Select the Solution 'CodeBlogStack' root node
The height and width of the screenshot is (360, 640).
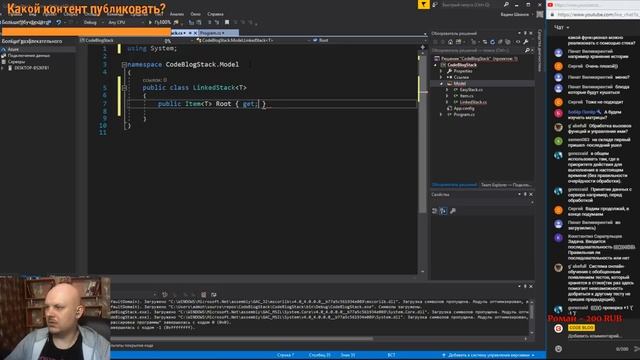[479, 59]
